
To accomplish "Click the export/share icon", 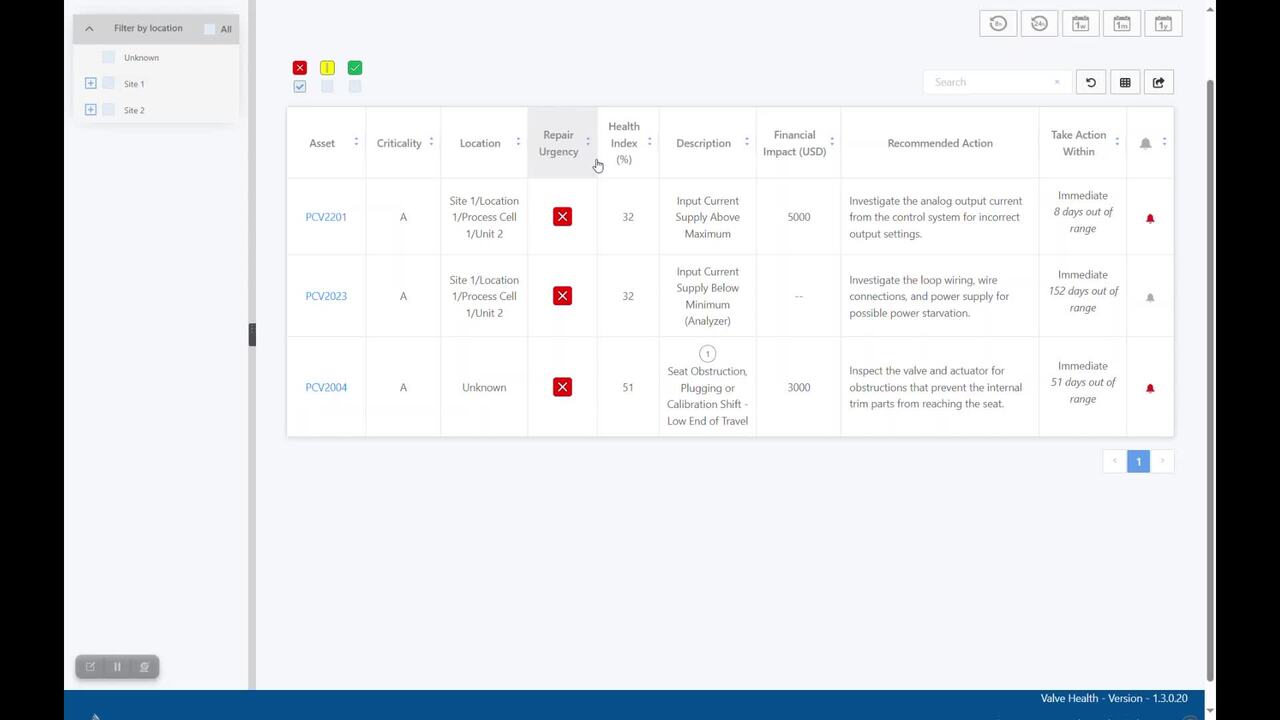I will click(1158, 82).
